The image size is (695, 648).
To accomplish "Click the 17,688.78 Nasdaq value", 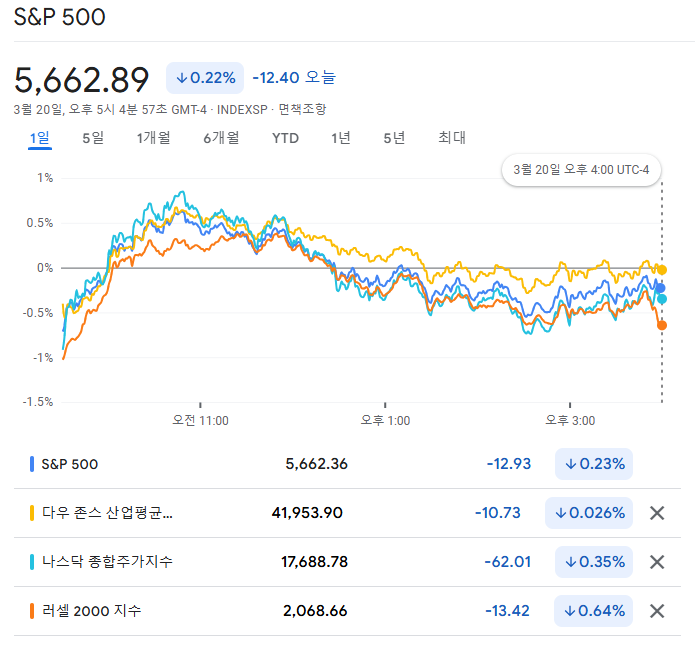I will [315, 562].
